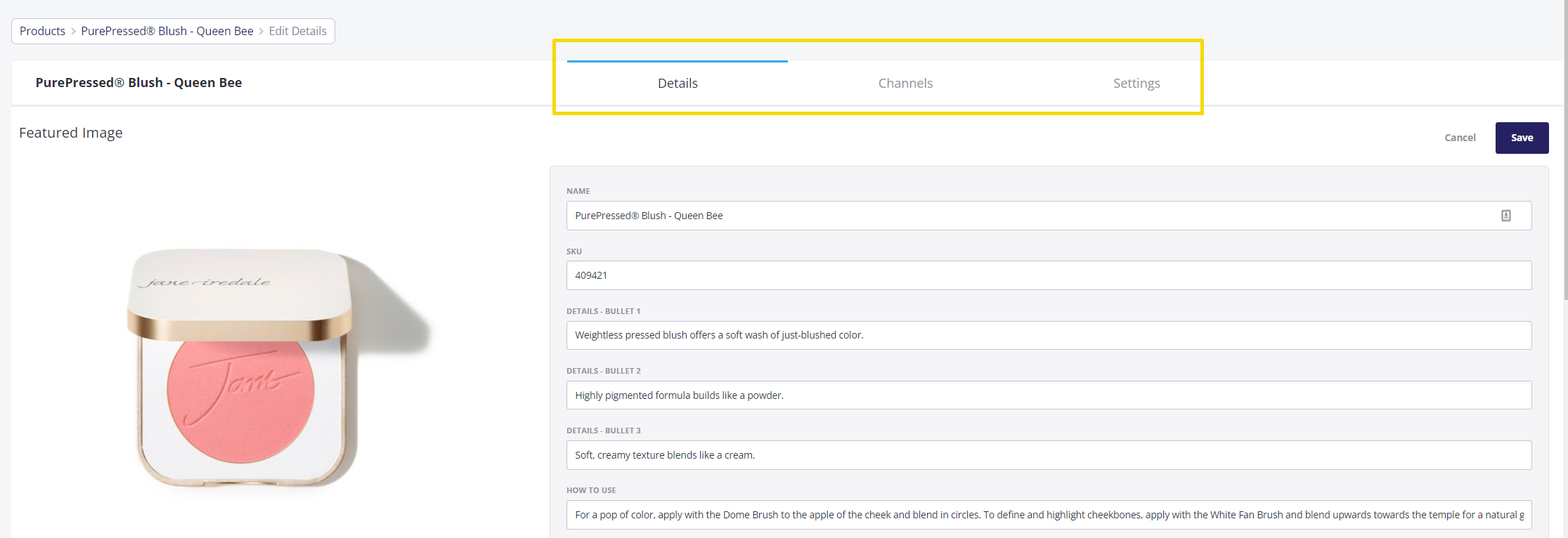Click the Cancel link
The image size is (1568, 538).
(x=1460, y=138)
